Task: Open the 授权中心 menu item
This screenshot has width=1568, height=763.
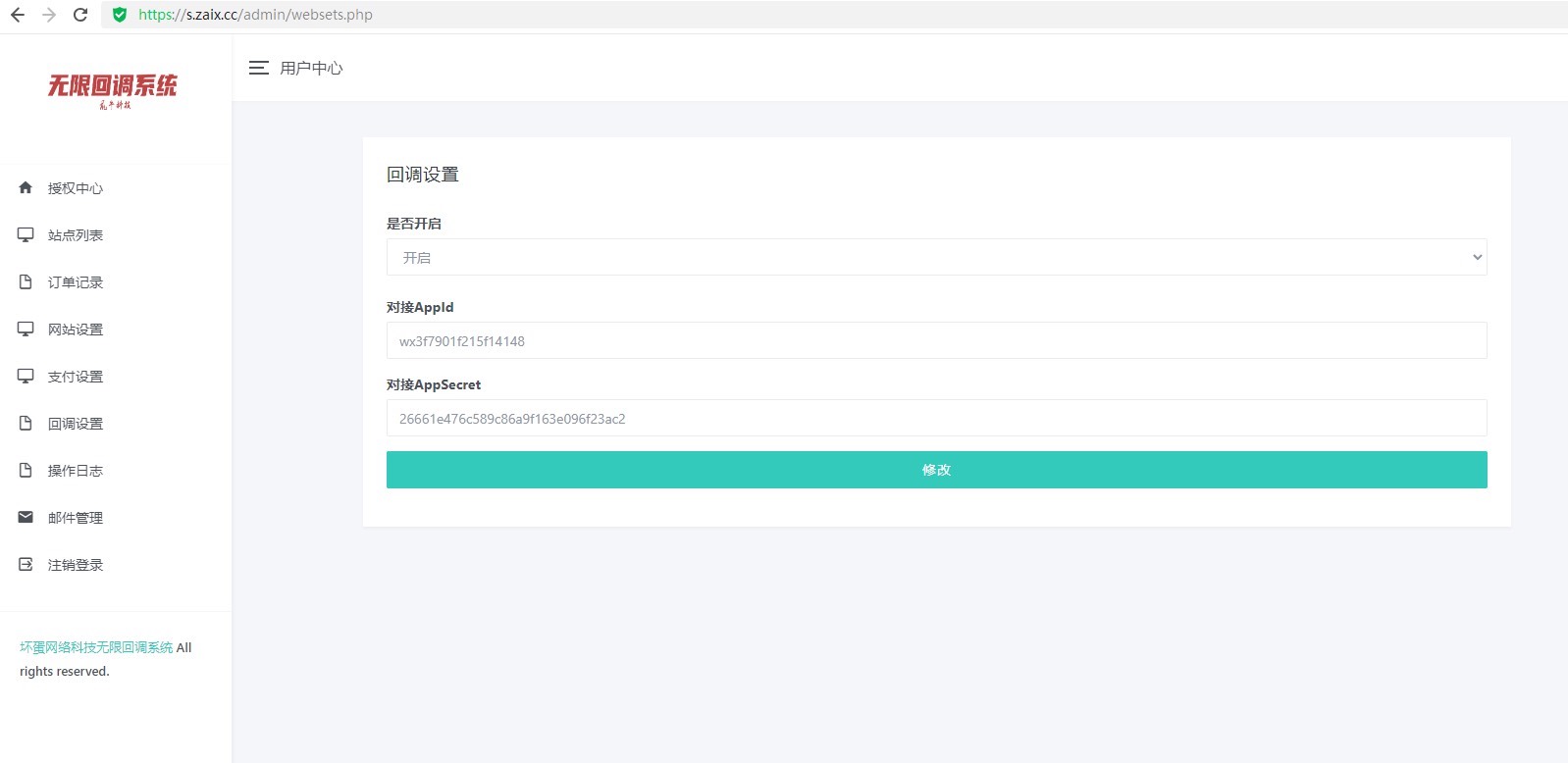Action: (76, 188)
